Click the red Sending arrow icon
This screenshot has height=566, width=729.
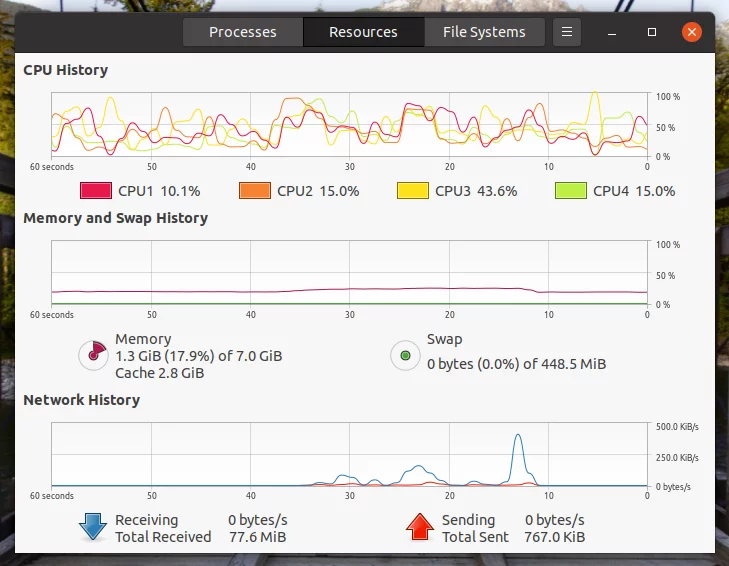(420, 527)
